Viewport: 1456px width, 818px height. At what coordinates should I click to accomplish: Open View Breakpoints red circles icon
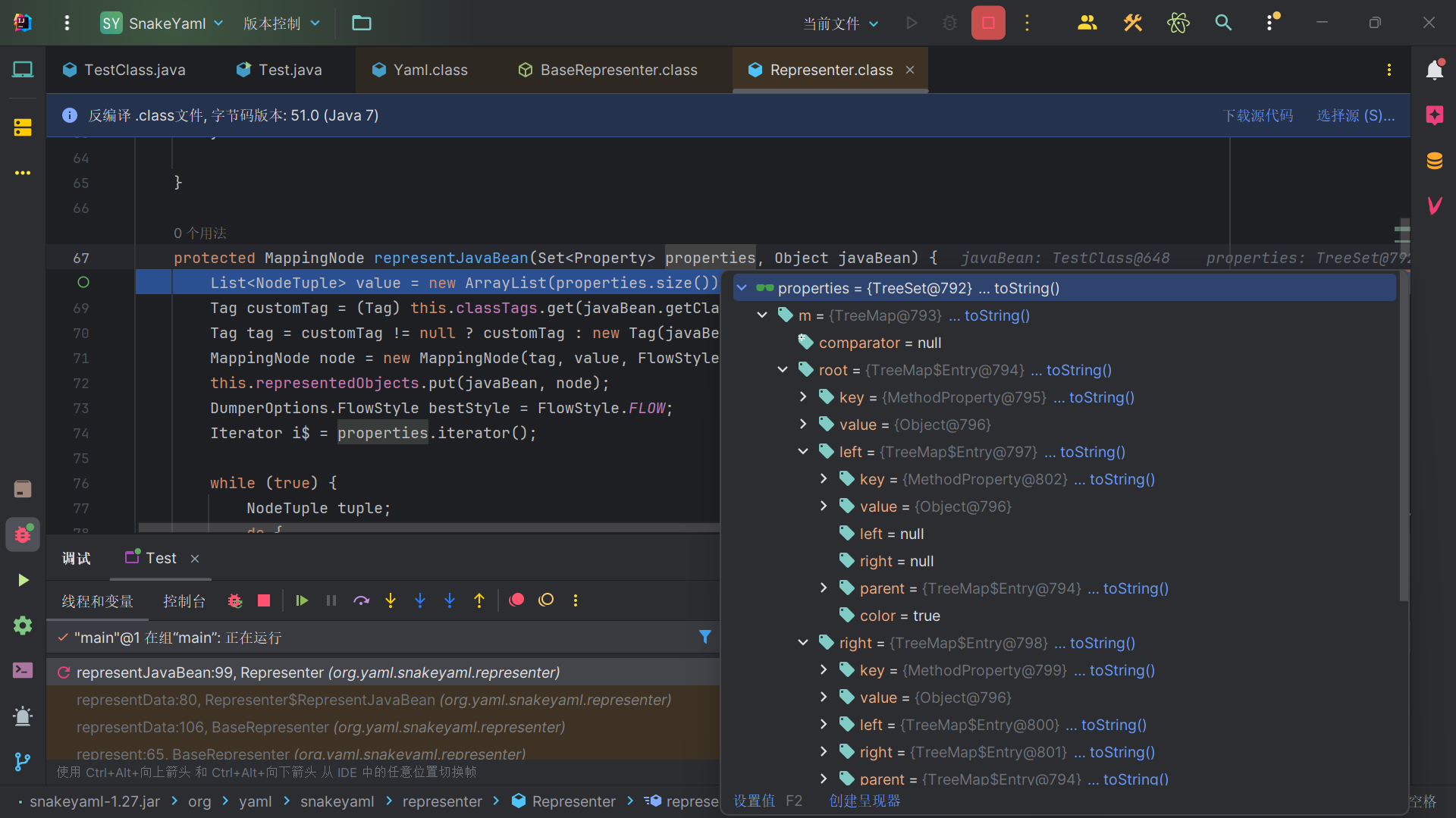tap(516, 600)
